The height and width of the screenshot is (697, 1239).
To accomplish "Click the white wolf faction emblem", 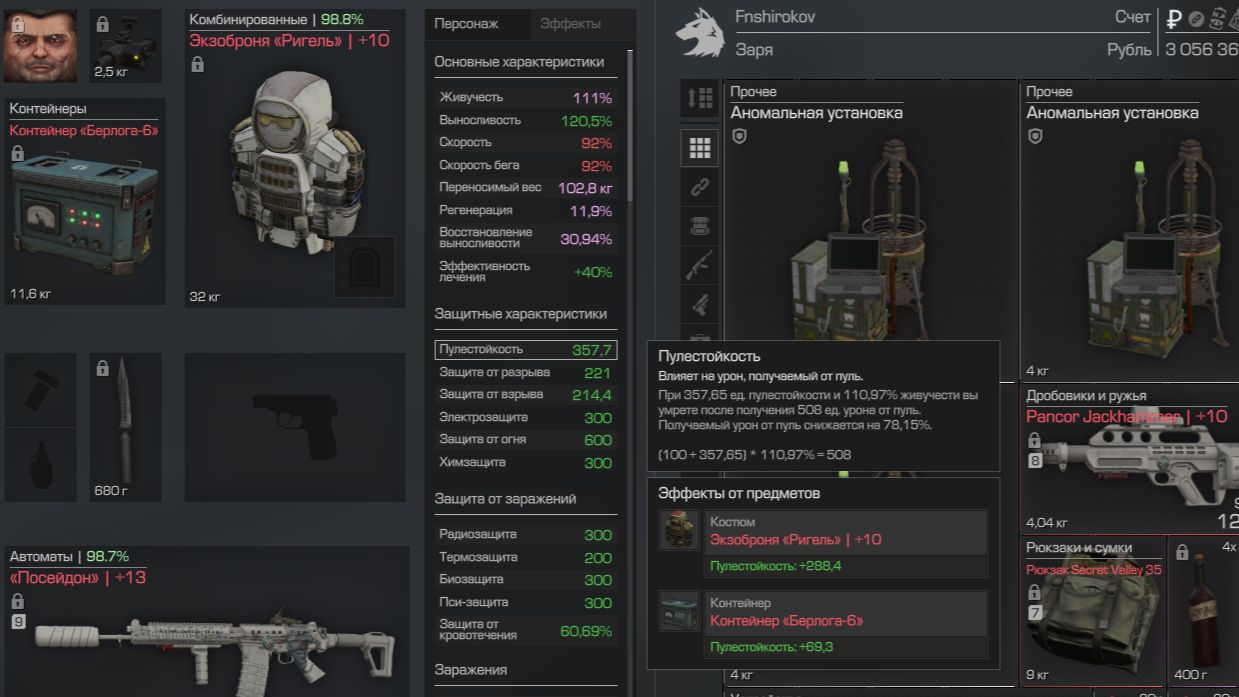I will point(700,33).
